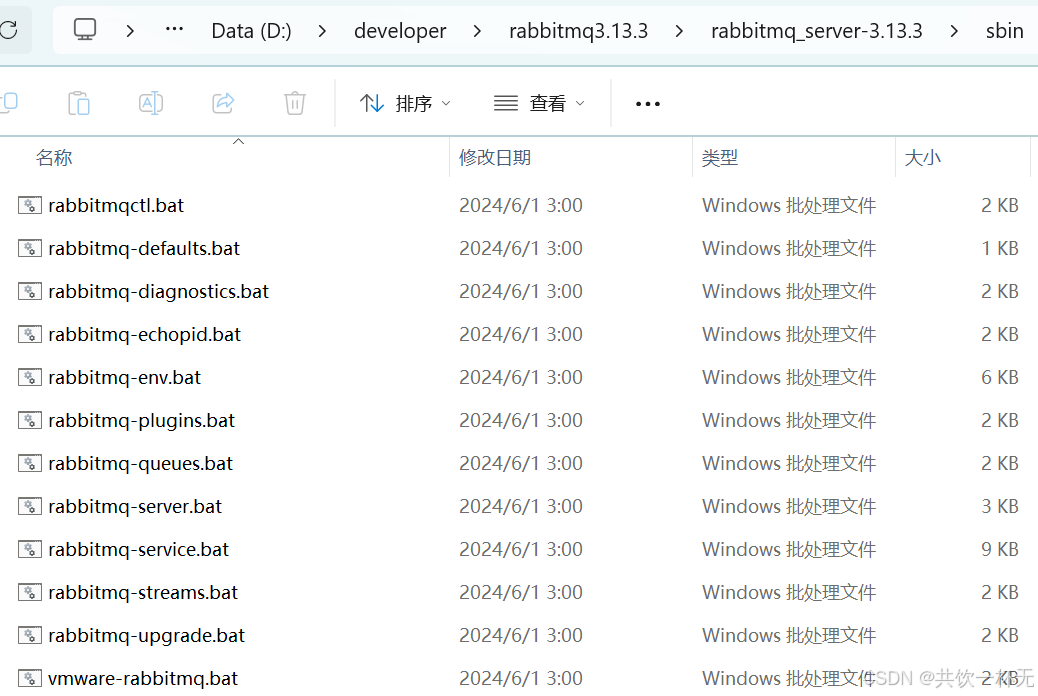This screenshot has height=696, width=1038.
Task: Click the 6 KB size of rabbitmq-env.bat
Action: tap(1000, 377)
